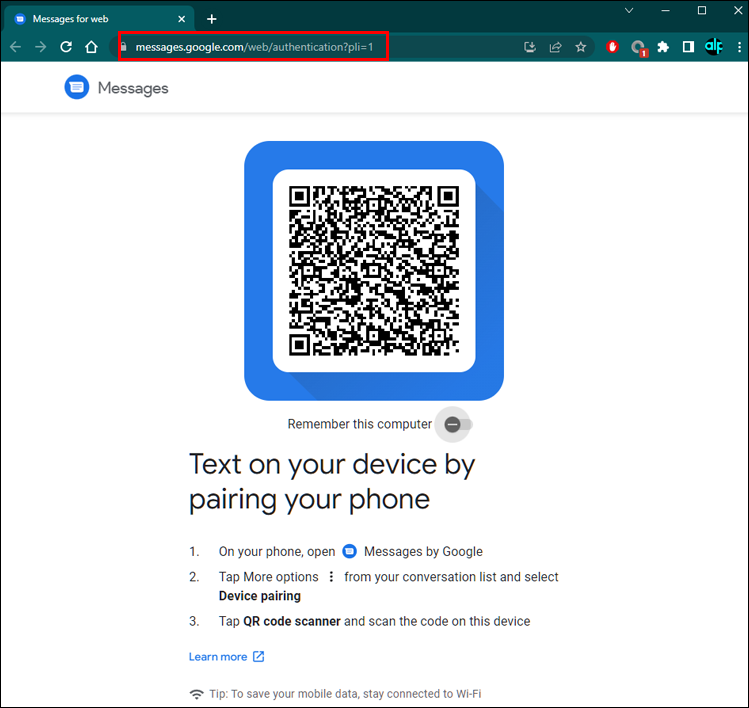749x708 pixels.
Task: Open the red stop-hand ad blocker extension
Action: pos(612,47)
